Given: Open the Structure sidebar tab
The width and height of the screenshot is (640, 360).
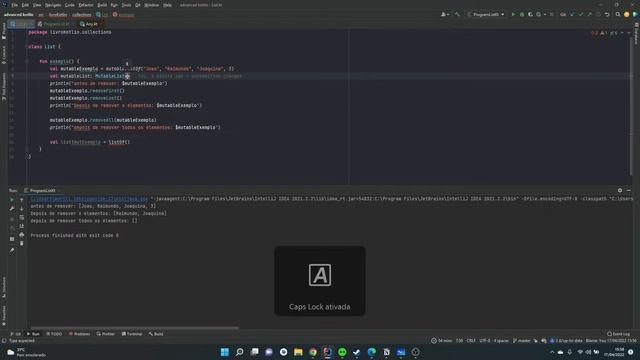Looking at the screenshot, I should 4,287.
